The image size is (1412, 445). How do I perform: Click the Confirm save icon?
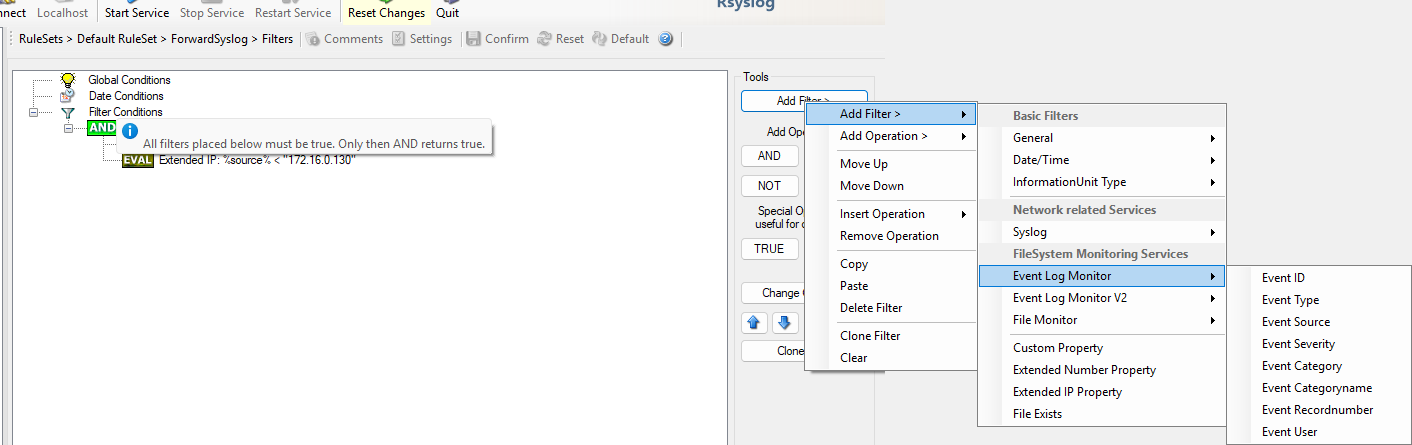tap(474, 39)
